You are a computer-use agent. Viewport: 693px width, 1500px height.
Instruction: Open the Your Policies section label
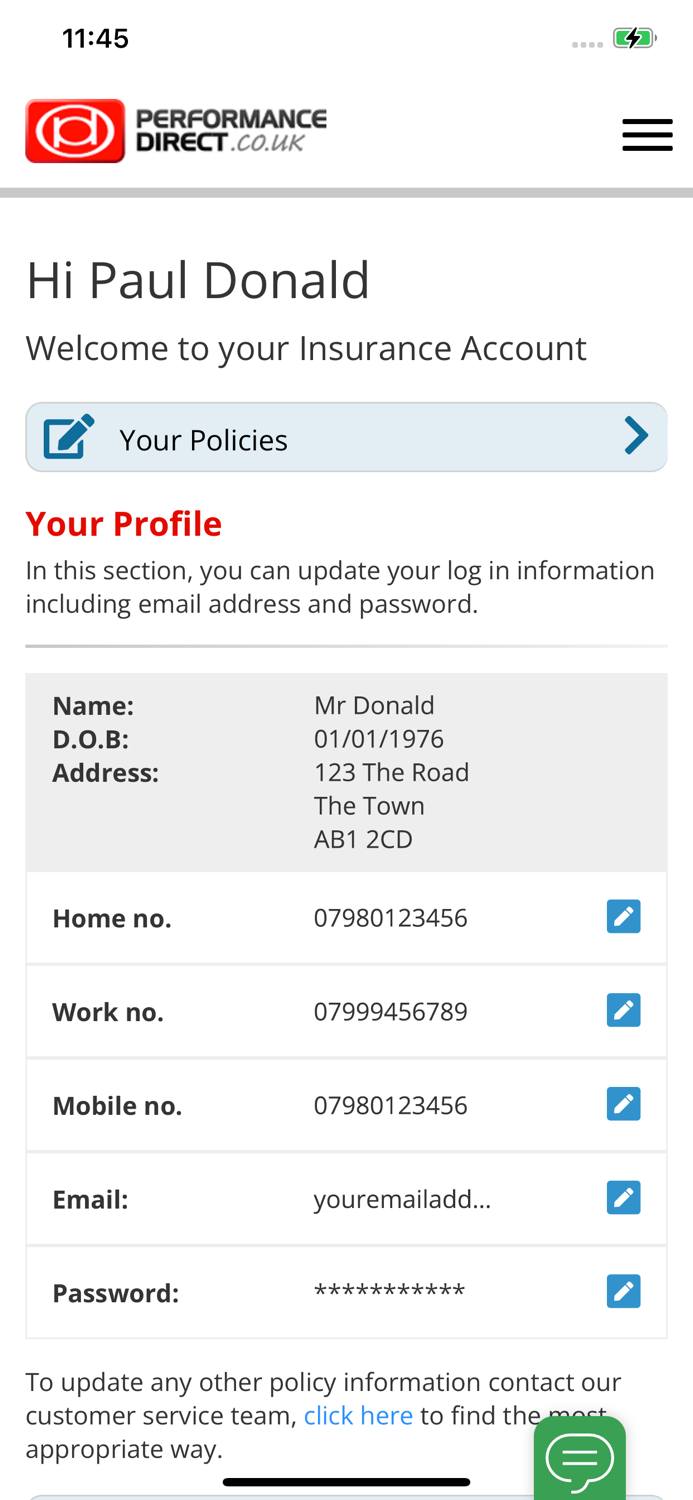(203, 440)
